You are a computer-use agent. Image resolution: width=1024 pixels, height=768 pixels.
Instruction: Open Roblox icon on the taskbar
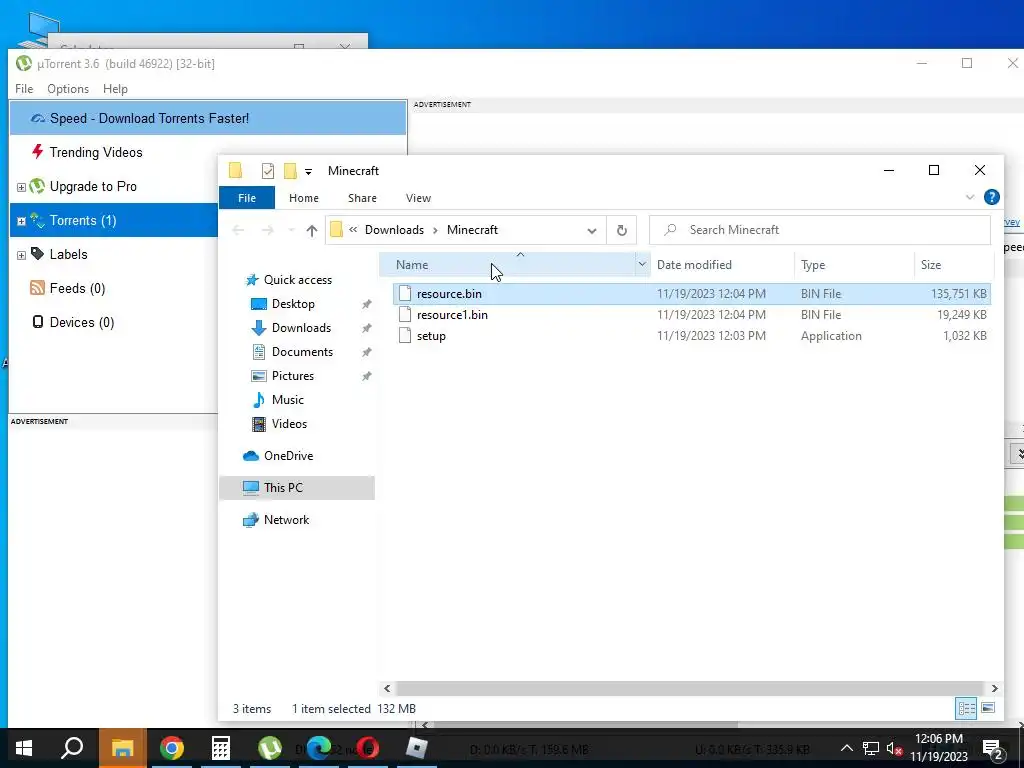point(417,748)
